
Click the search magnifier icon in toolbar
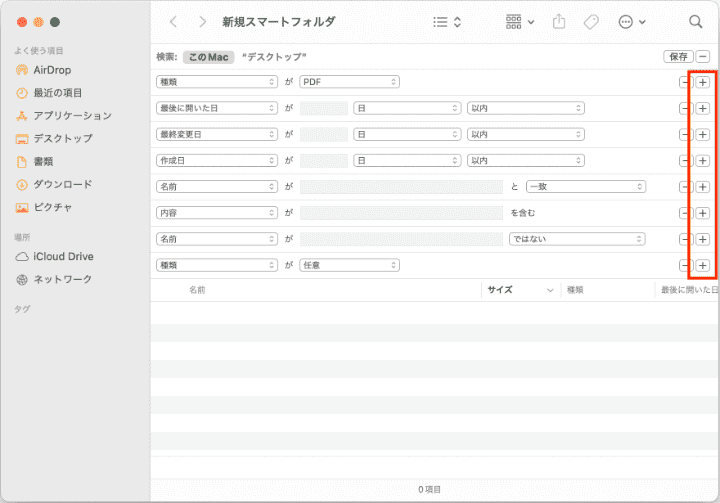pos(695,21)
